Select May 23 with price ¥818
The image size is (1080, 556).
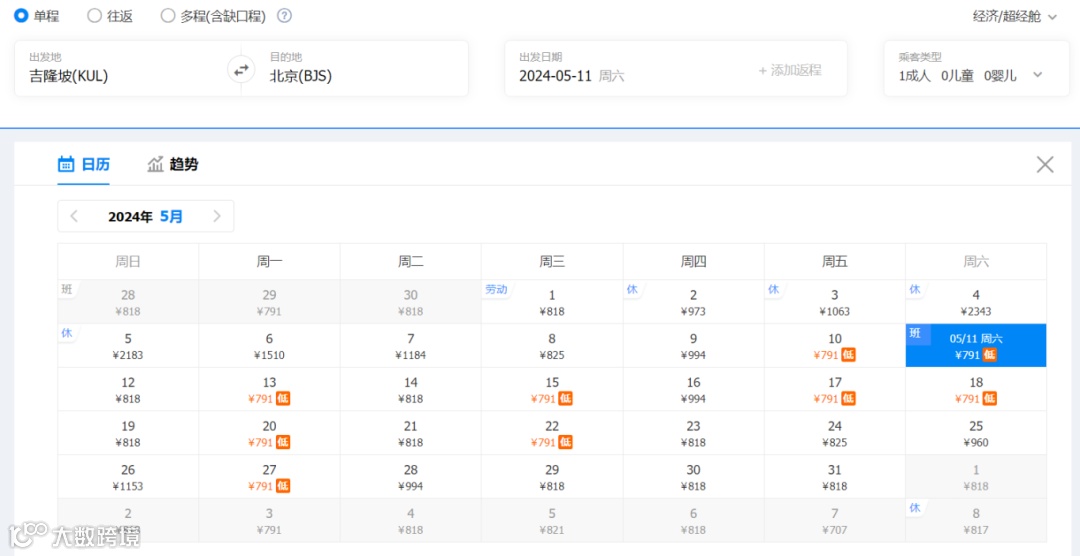point(694,433)
